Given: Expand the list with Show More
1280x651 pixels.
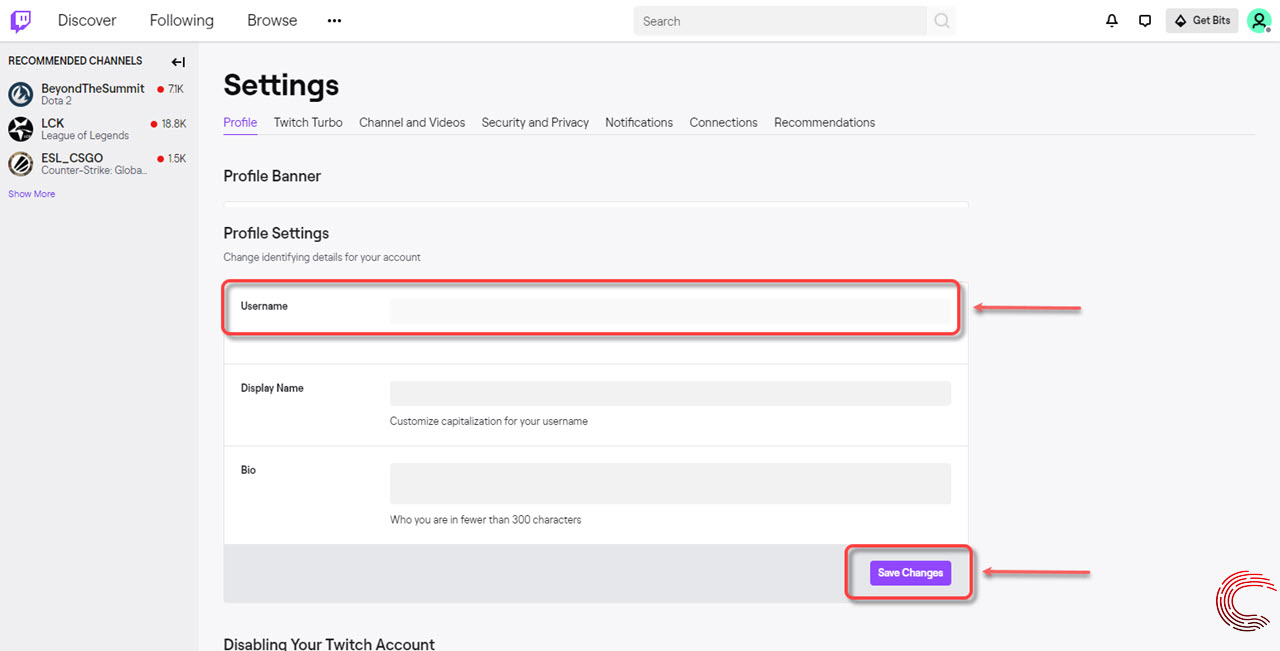Looking at the screenshot, I should coord(32,194).
